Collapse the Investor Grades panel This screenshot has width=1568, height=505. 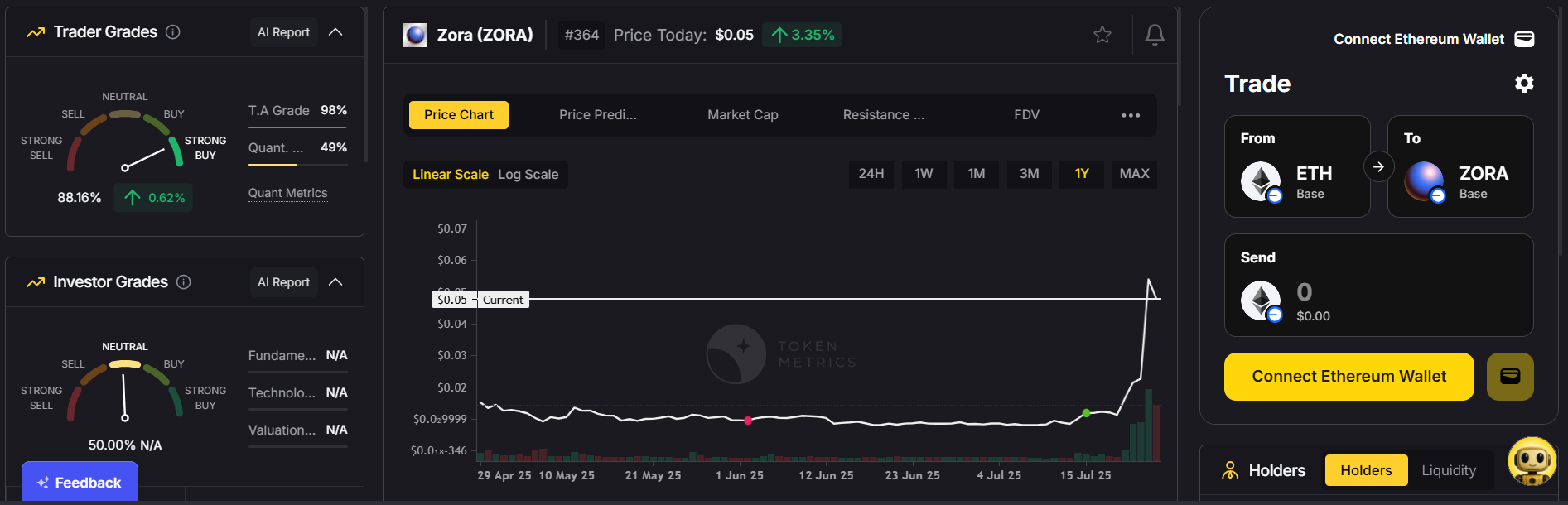[335, 282]
